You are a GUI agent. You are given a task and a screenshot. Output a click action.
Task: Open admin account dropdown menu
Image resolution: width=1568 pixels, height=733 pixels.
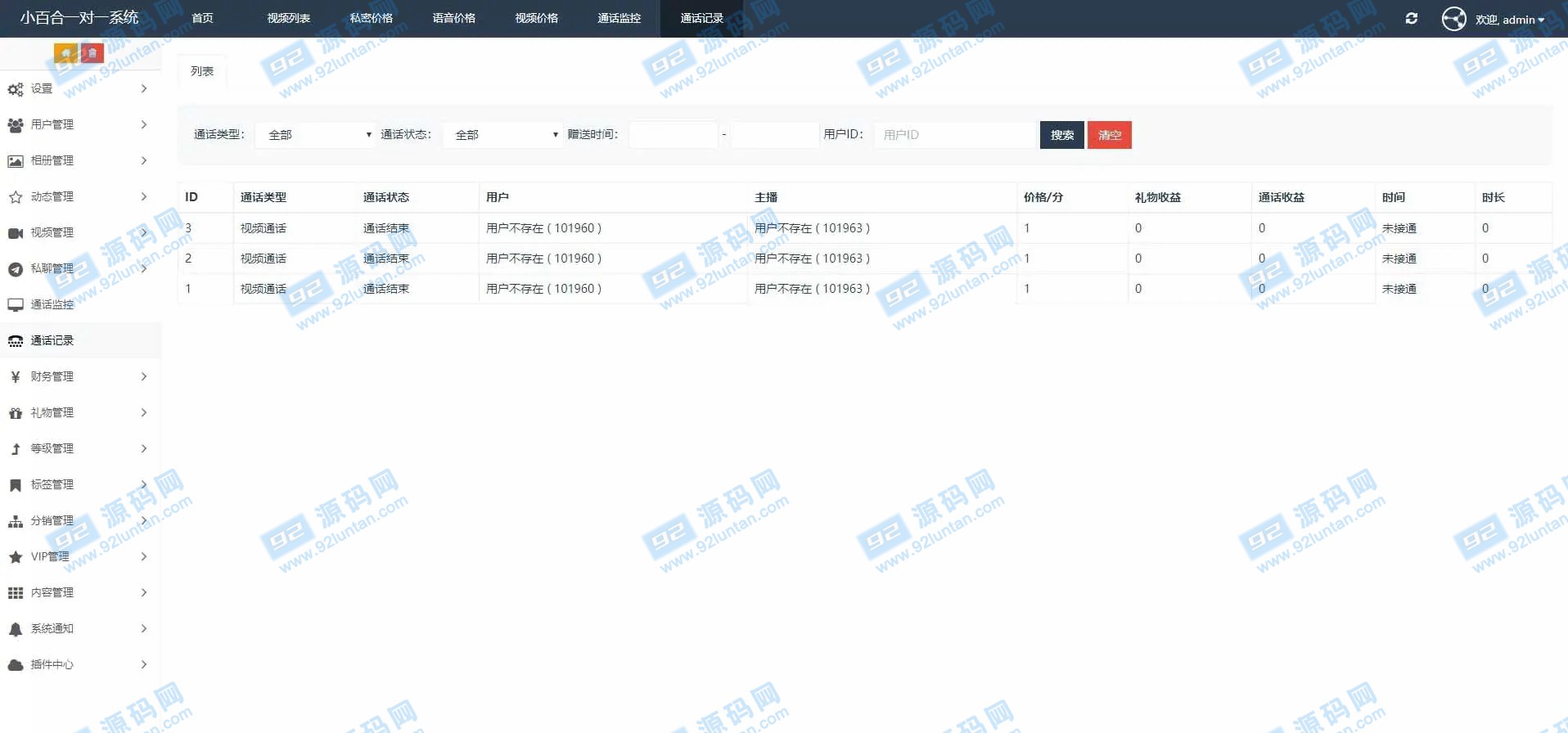(1510, 20)
